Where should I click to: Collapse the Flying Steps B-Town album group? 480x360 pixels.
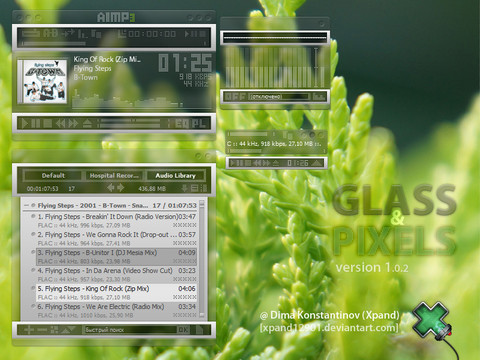[26, 206]
